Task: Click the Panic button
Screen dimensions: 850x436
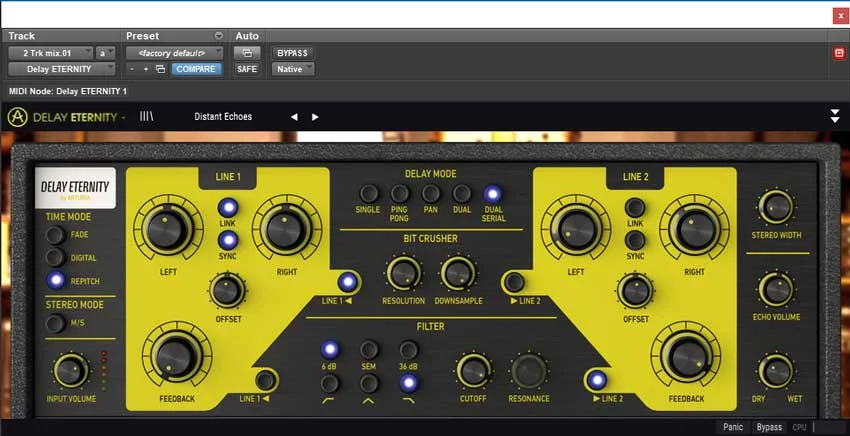Action: [732, 427]
